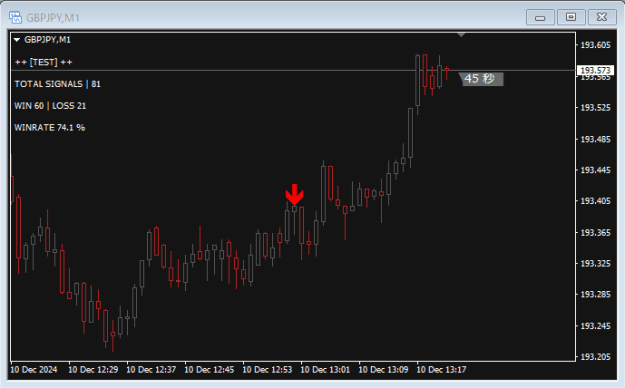Click the 193.485 price axis label

click(x=595, y=139)
